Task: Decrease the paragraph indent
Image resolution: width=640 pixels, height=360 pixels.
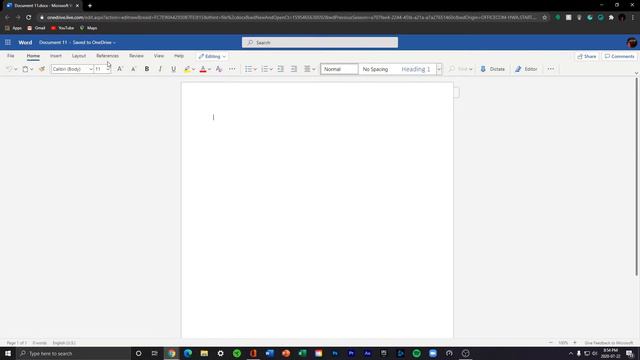Action: click(280, 69)
